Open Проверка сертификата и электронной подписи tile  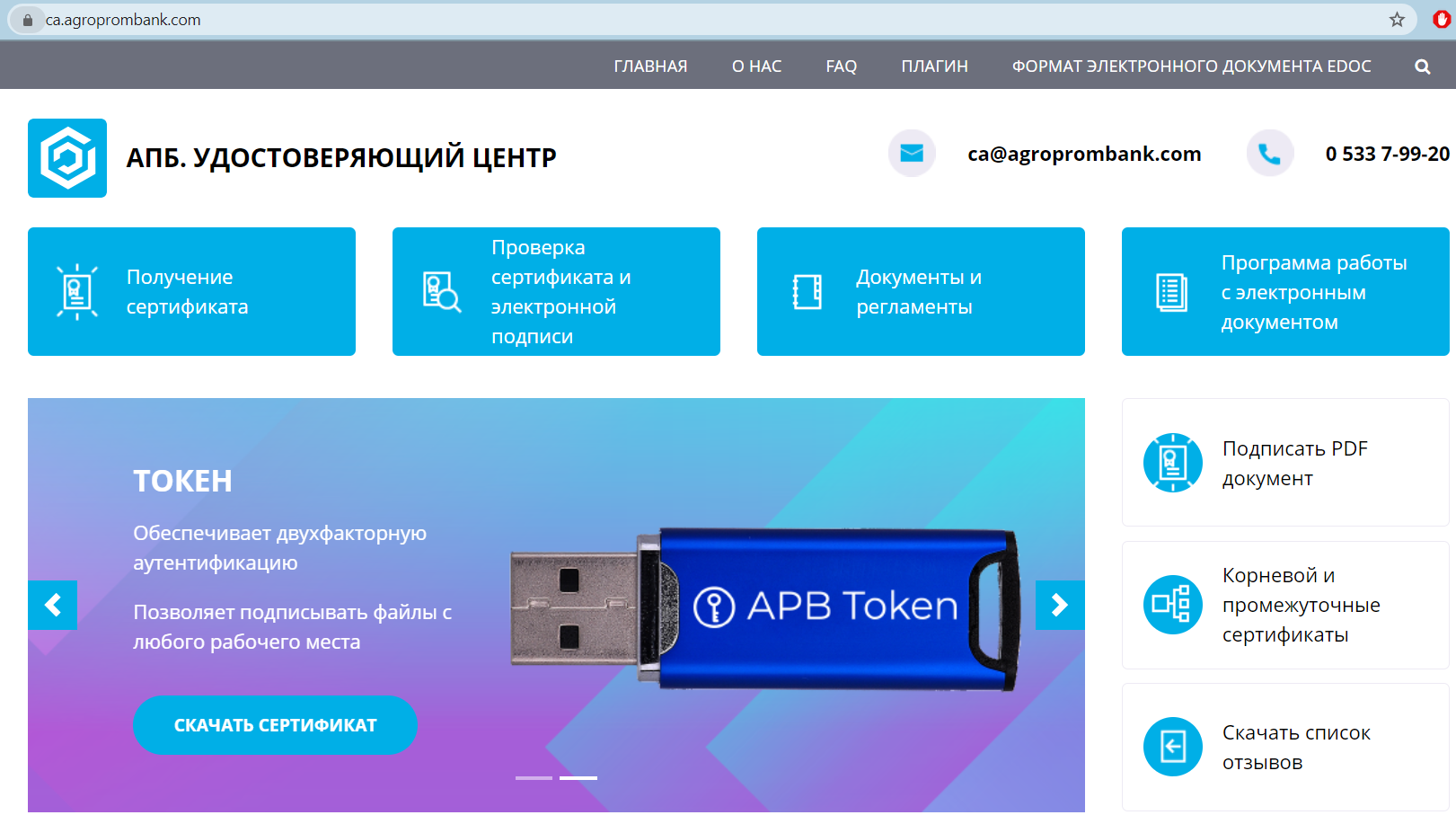pyautogui.click(x=556, y=292)
